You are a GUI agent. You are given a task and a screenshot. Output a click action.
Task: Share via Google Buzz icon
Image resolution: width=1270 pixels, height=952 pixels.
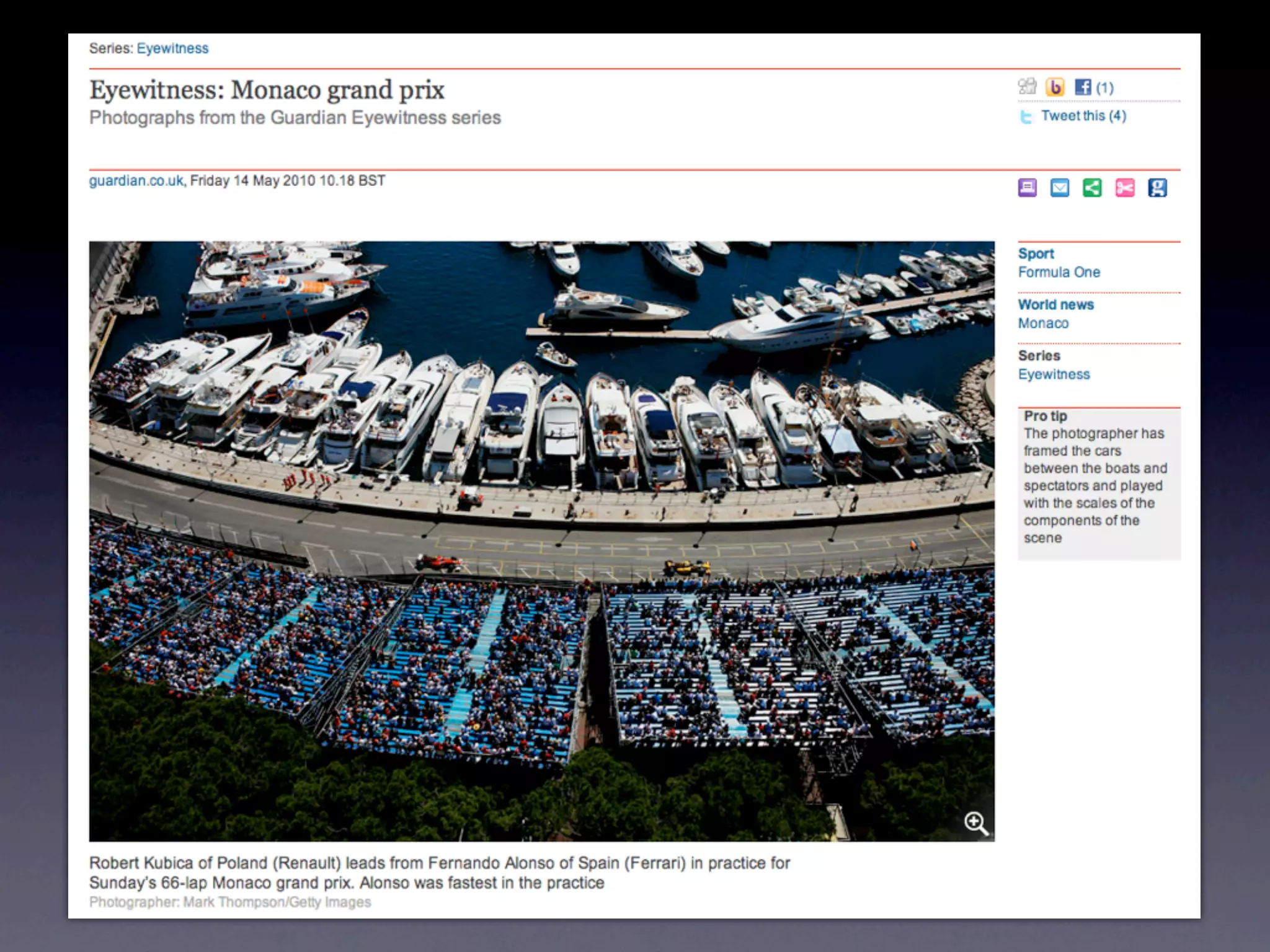coord(1055,87)
